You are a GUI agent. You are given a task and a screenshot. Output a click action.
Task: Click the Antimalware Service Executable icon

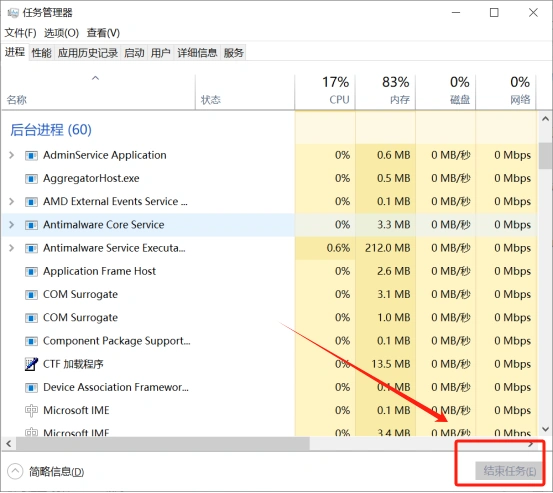pos(31,248)
